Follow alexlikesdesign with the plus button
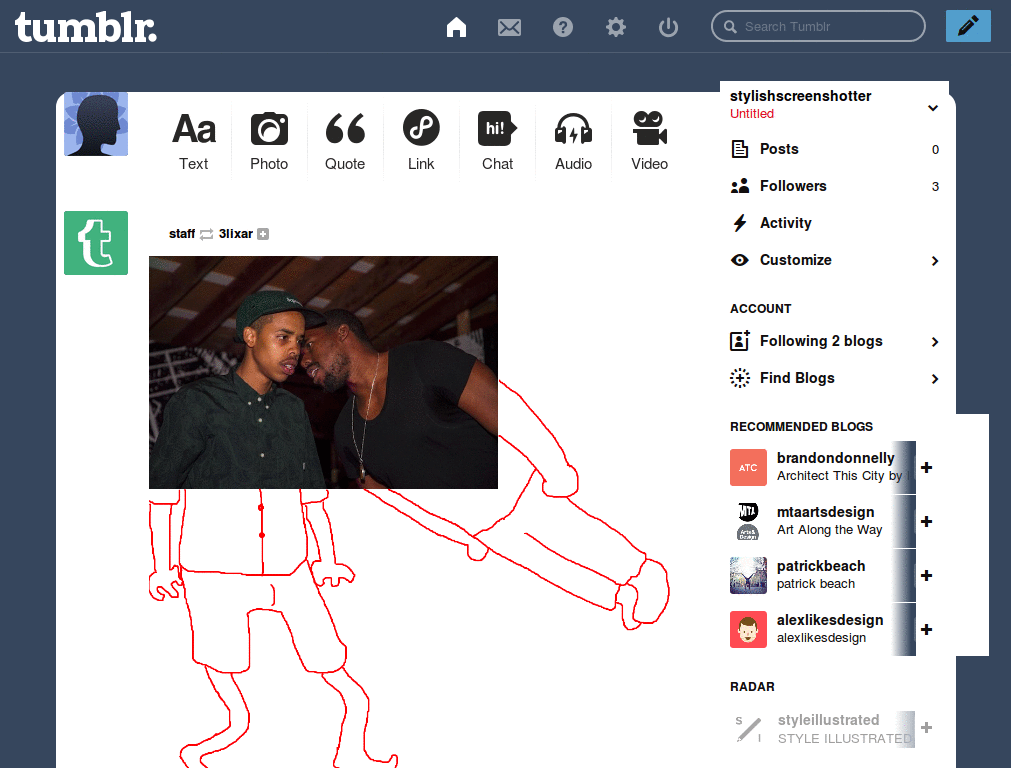1024x768 pixels. (x=926, y=630)
